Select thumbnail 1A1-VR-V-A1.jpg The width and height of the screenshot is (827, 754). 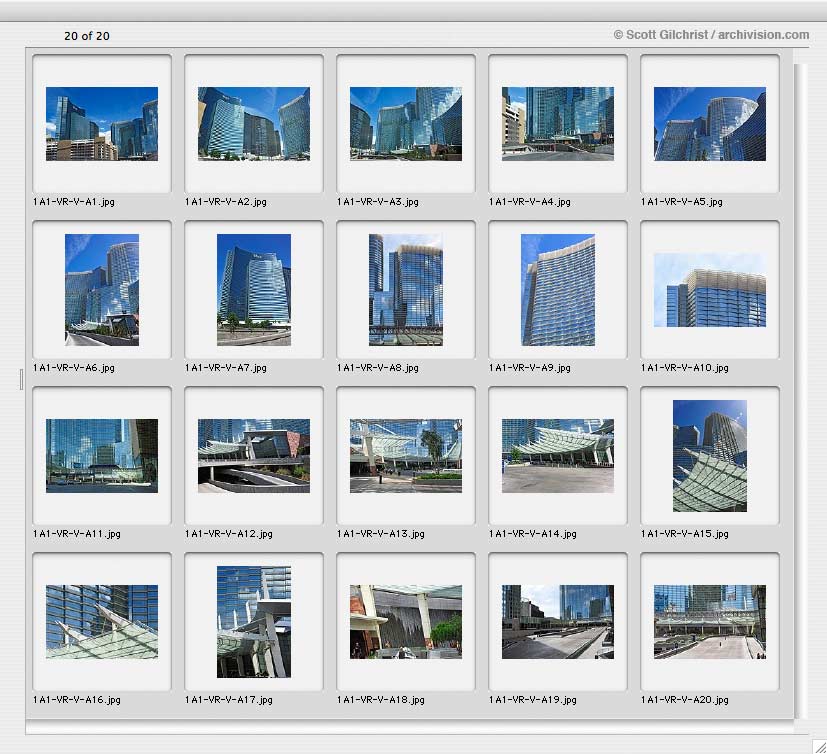click(102, 124)
